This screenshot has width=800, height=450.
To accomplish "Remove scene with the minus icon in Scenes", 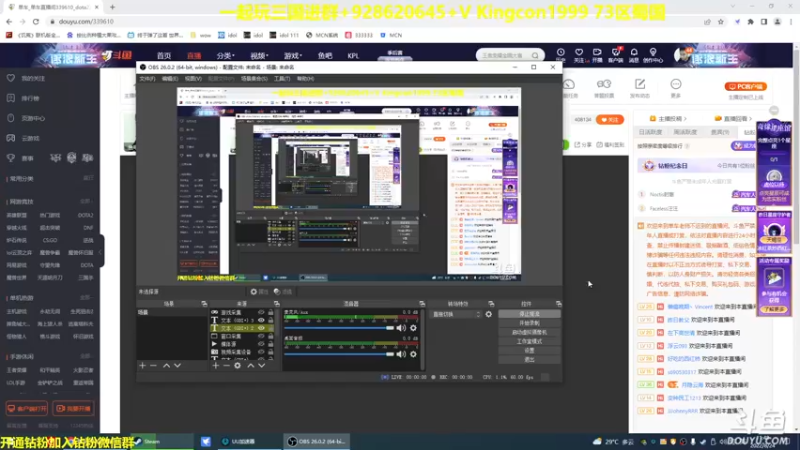I will [x=154, y=366].
